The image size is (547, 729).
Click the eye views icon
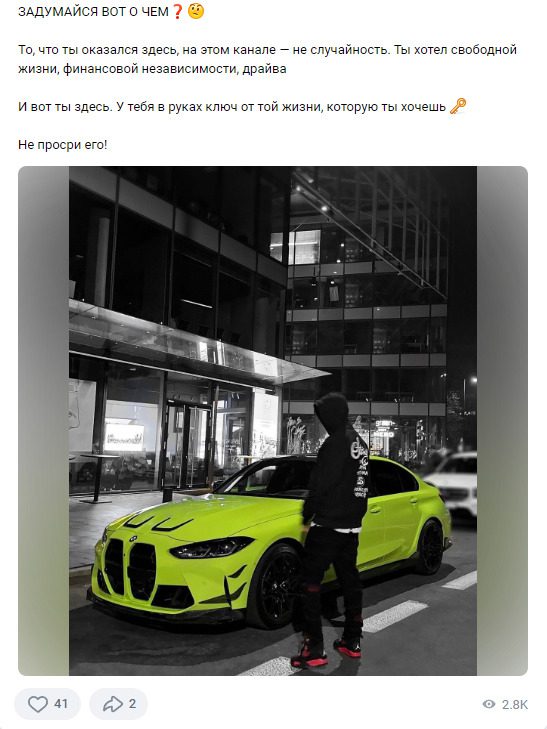(488, 704)
